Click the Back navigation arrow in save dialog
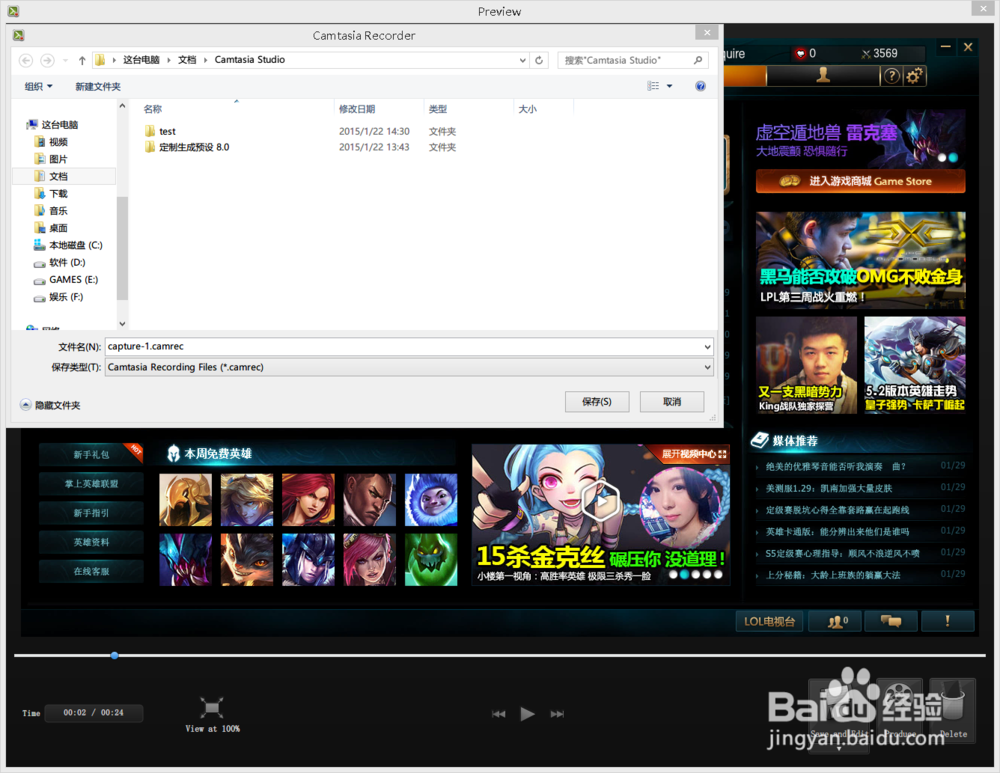1000x773 pixels. pyautogui.click(x=26, y=60)
